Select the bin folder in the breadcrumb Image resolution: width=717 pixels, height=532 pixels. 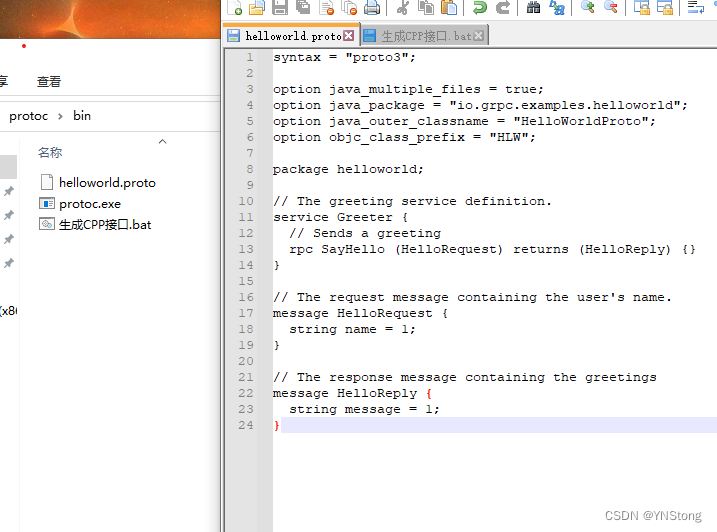click(82, 116)
